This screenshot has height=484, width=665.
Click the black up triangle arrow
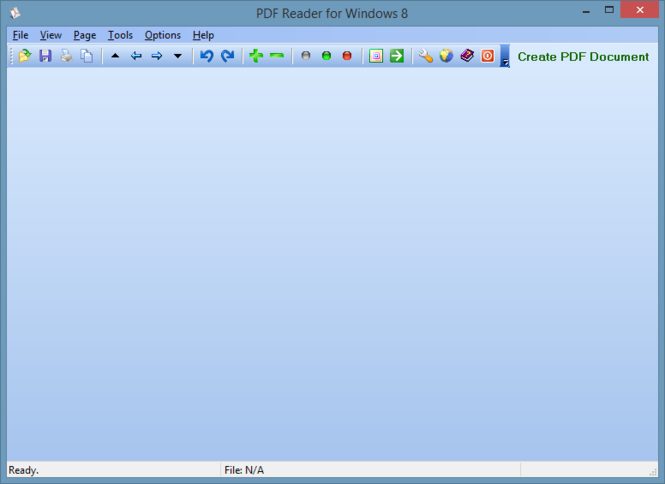(115, 56)
